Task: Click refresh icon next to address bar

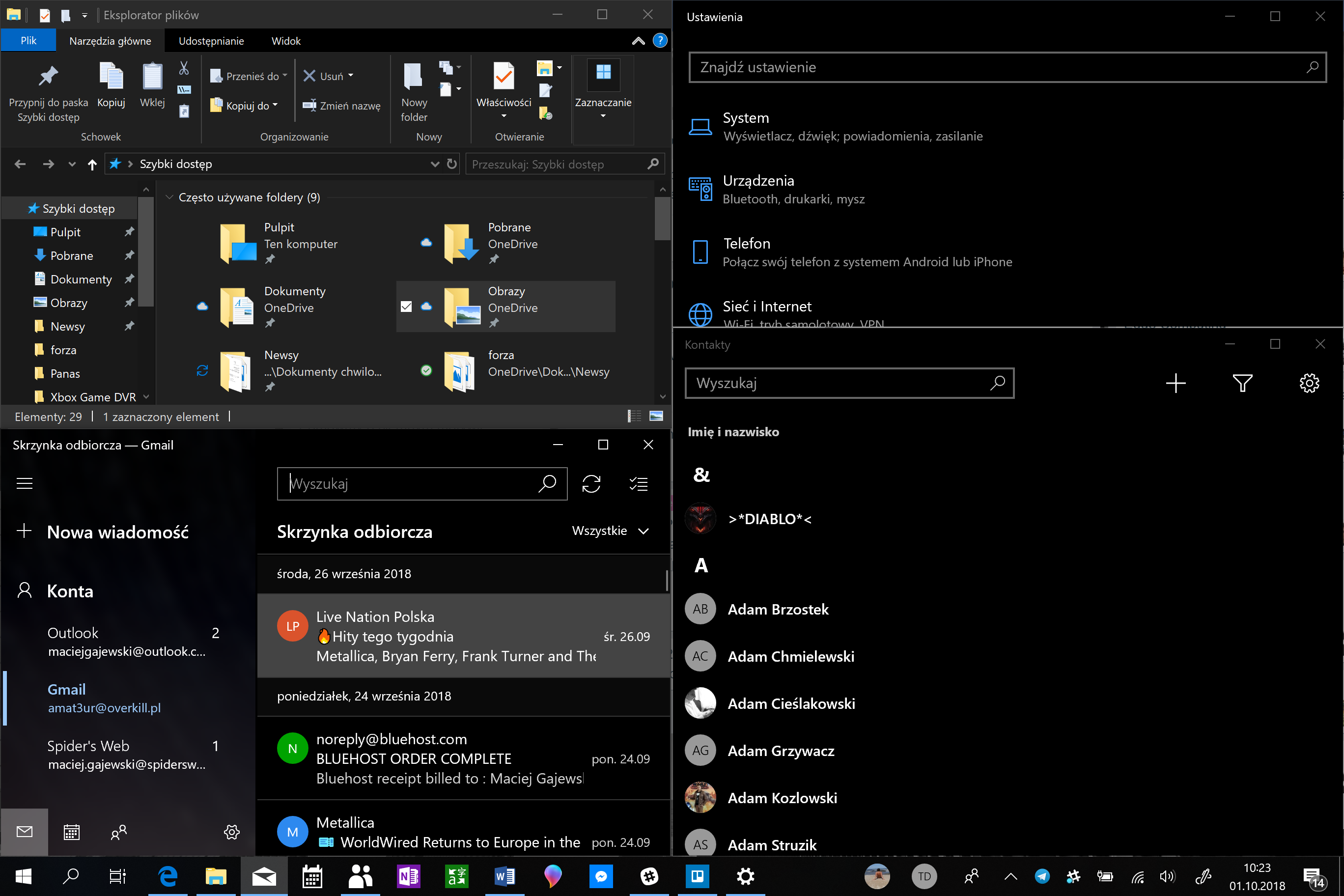Action: [x=452, y=164]
